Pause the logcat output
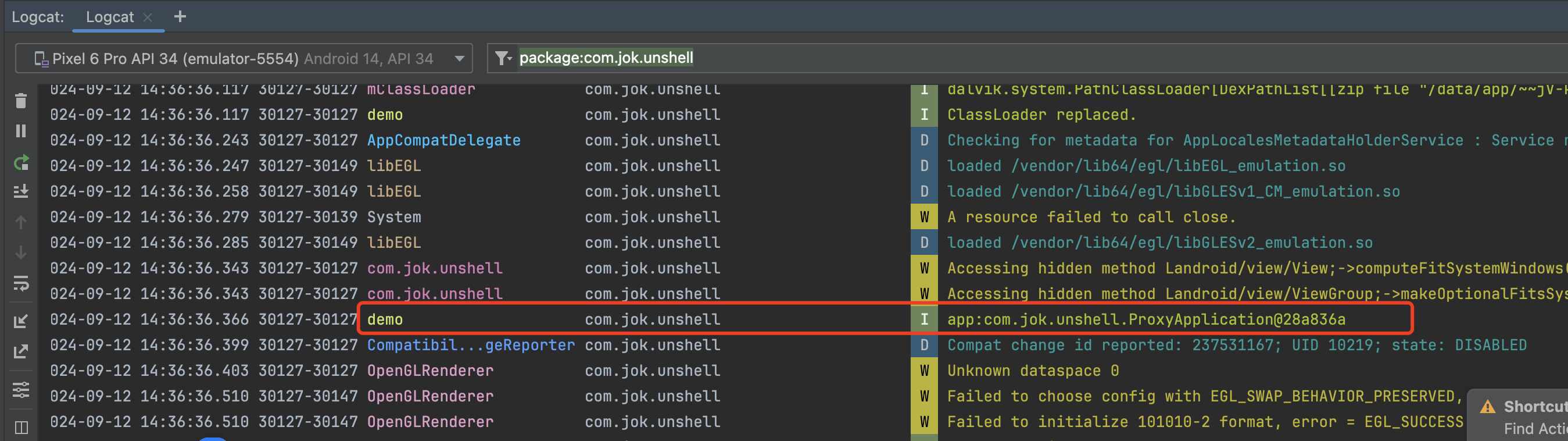This screenshot has width=1568, height=441. [21, 131]
